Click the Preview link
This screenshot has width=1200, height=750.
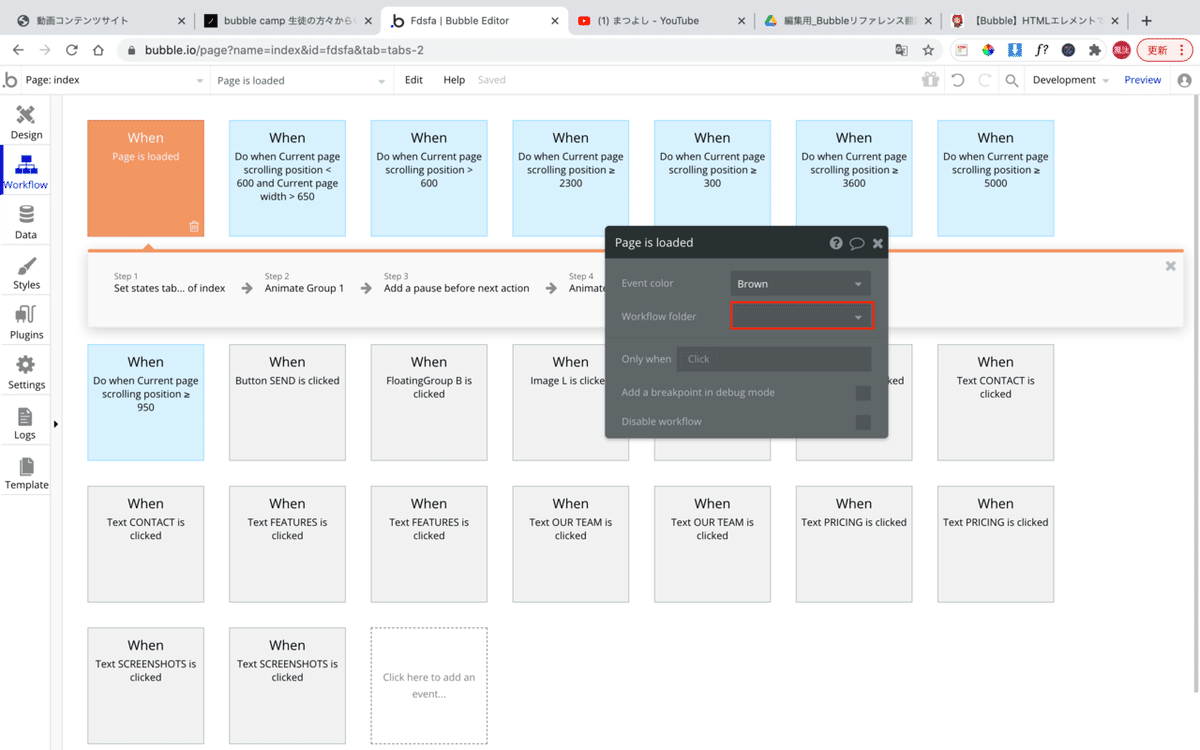pyautogui.click(x=1142, y=80)
